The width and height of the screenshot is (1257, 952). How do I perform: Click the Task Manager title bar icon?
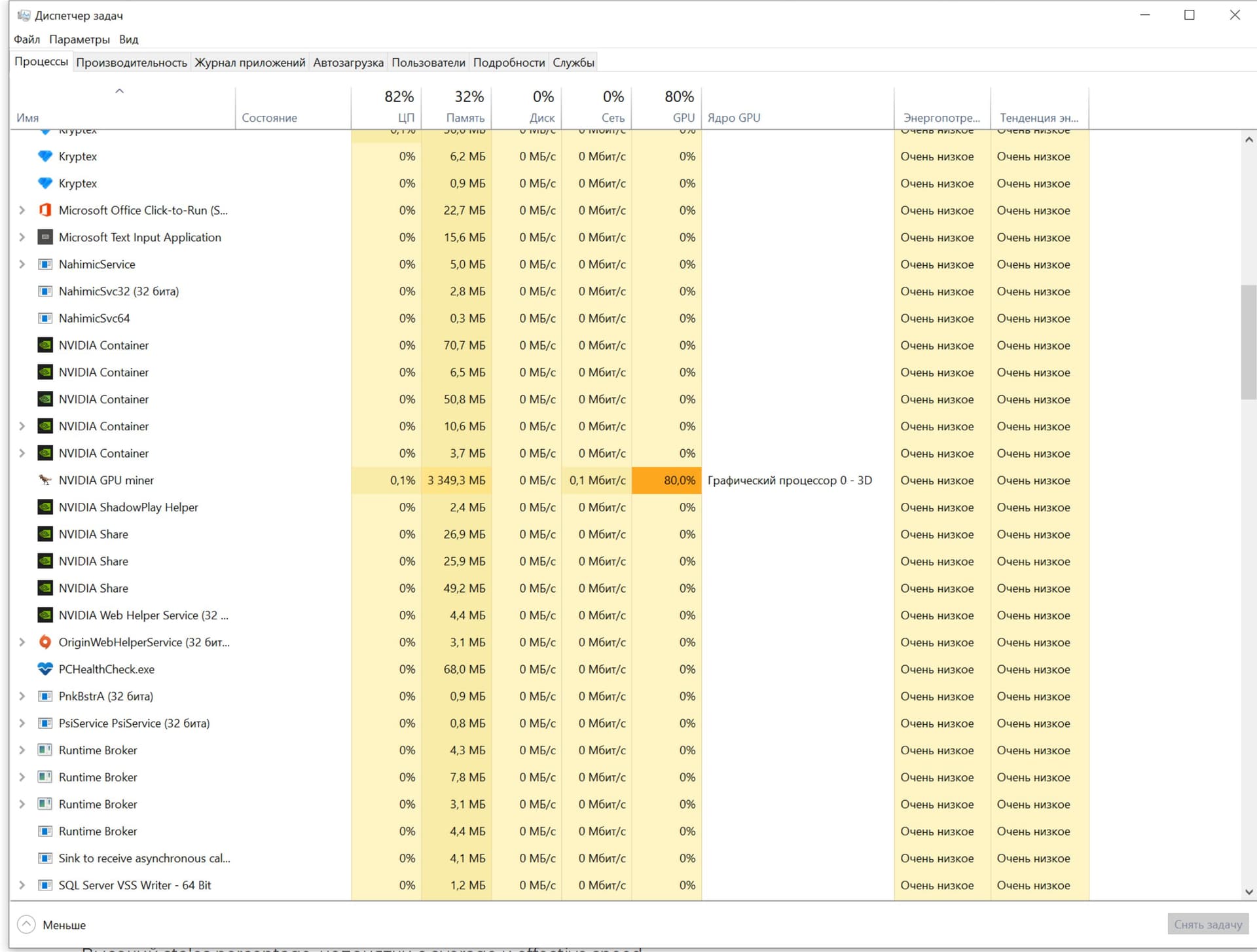coord(24,15)
